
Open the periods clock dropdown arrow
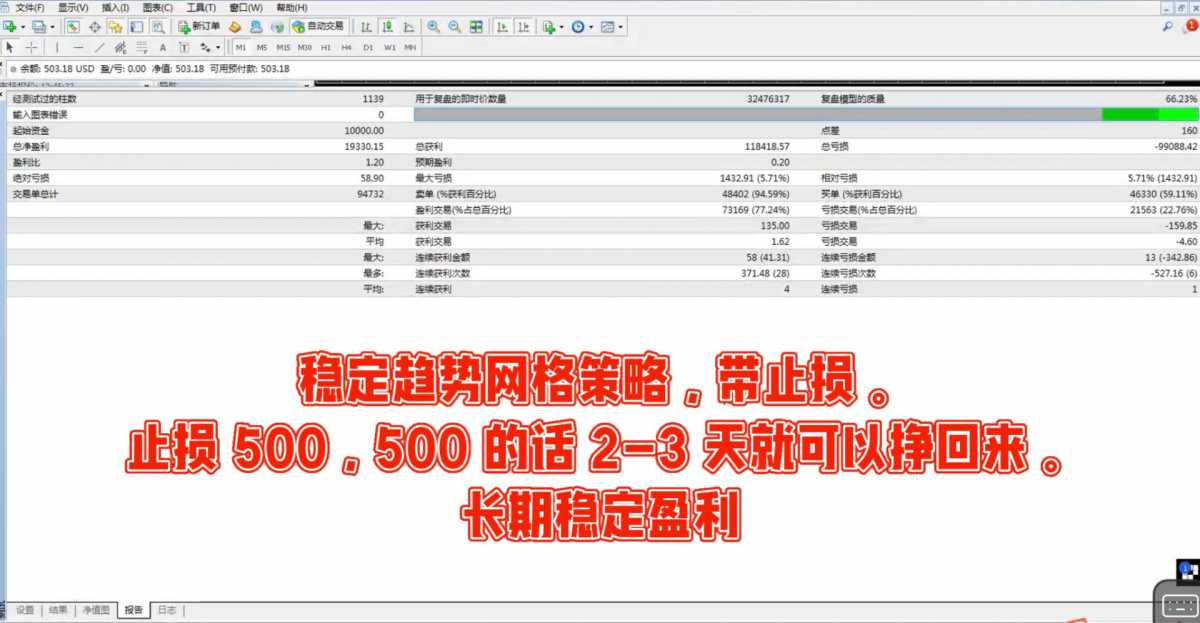click(591, 27)
